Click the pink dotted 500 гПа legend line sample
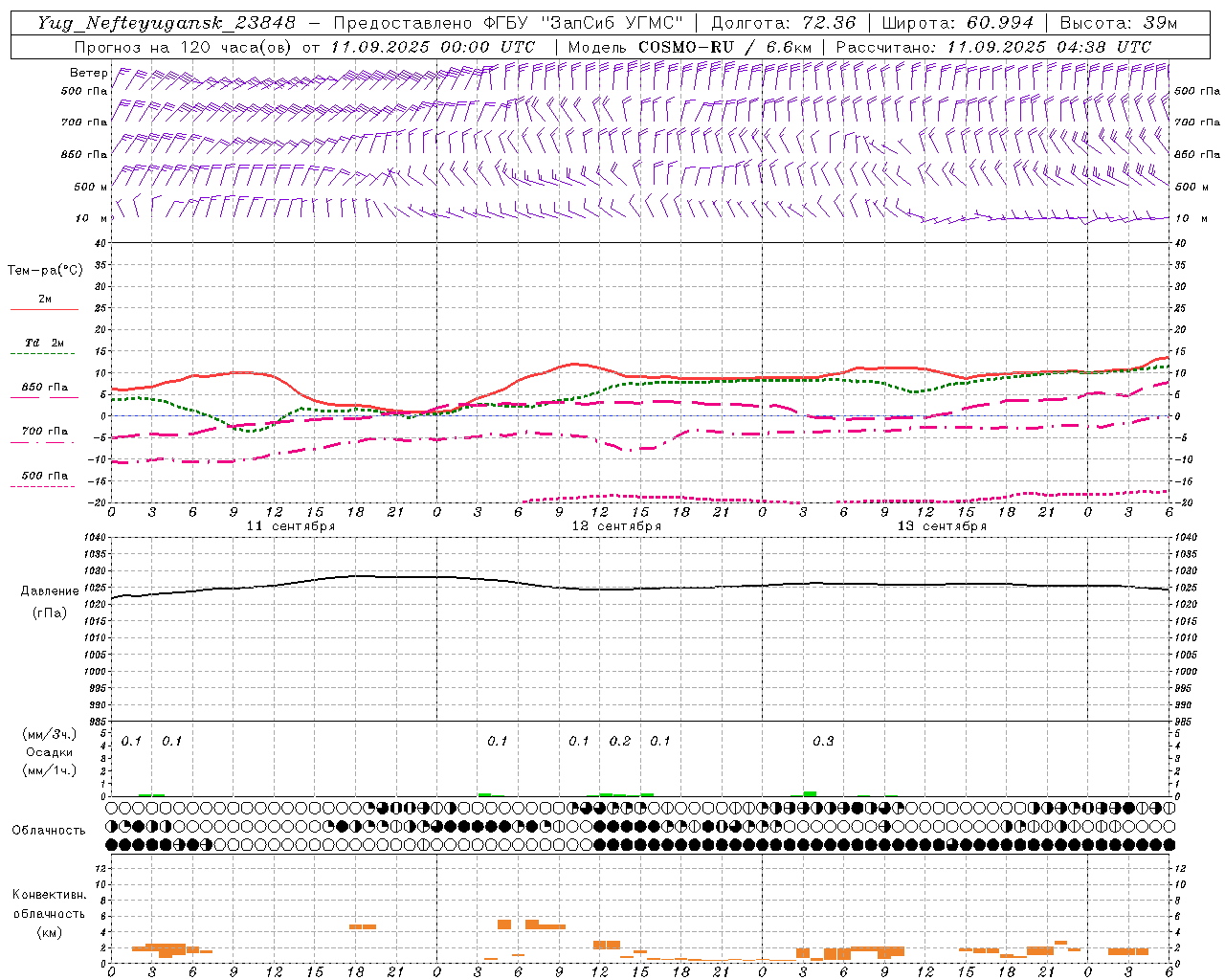This screenshot has height=980, width=1225. pyautogui.click(x=44, y=486)
